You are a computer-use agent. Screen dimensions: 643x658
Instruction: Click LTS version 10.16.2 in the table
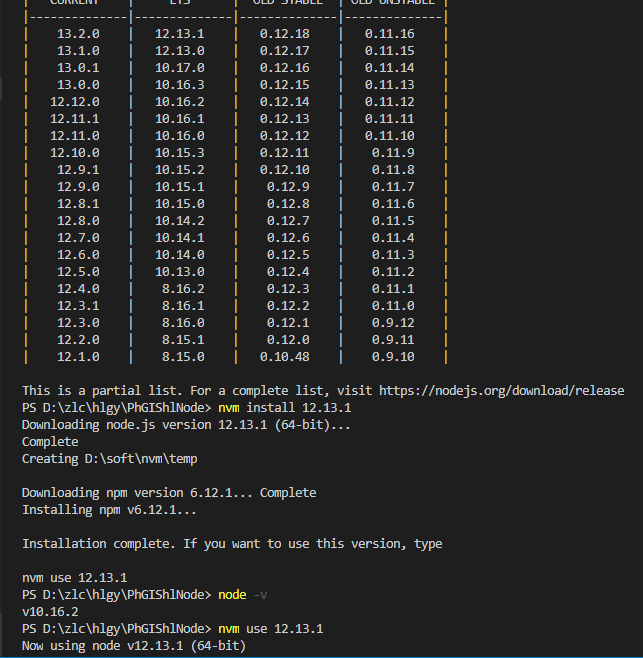click(x=180, y=101)
